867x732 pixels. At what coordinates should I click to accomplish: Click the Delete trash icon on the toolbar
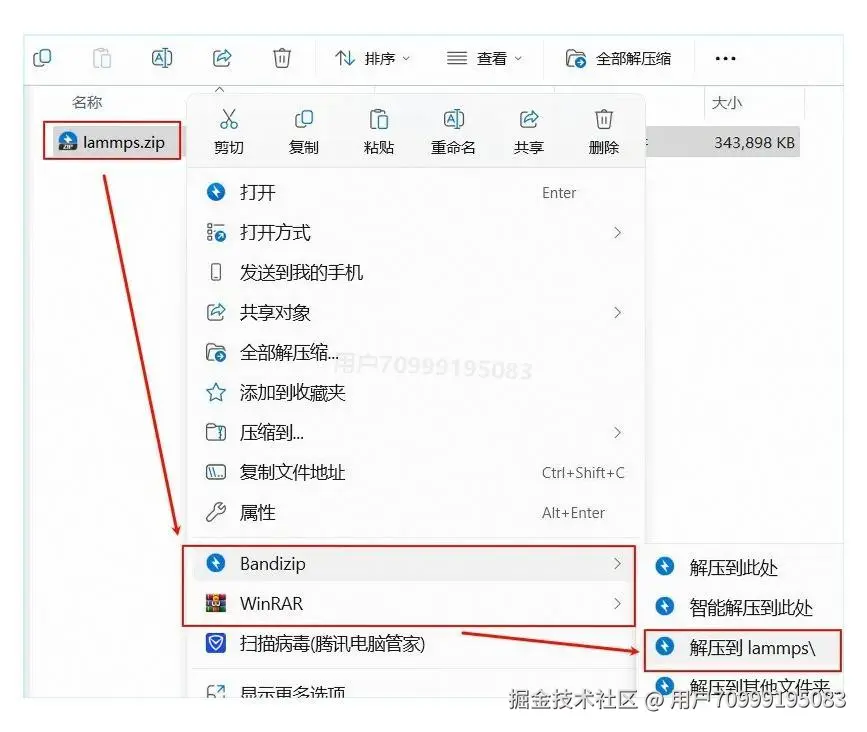[282, 57]
